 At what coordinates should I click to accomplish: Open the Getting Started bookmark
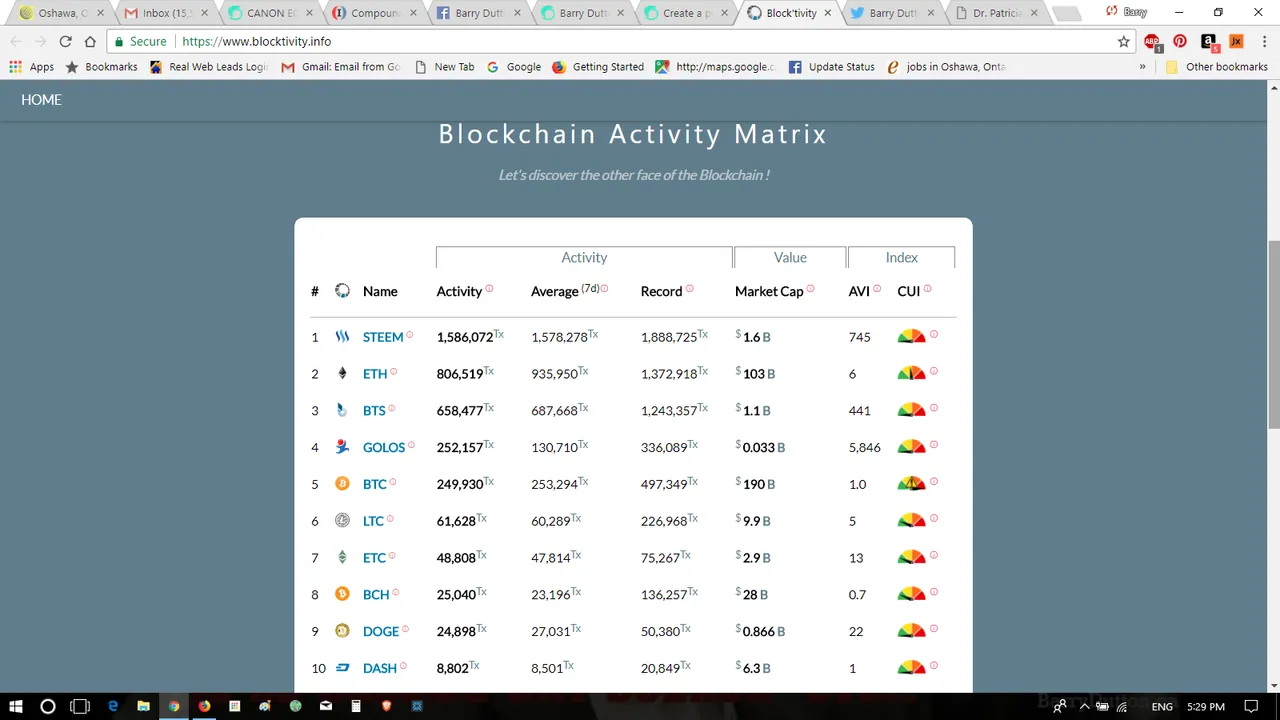[x=598, y=67]
